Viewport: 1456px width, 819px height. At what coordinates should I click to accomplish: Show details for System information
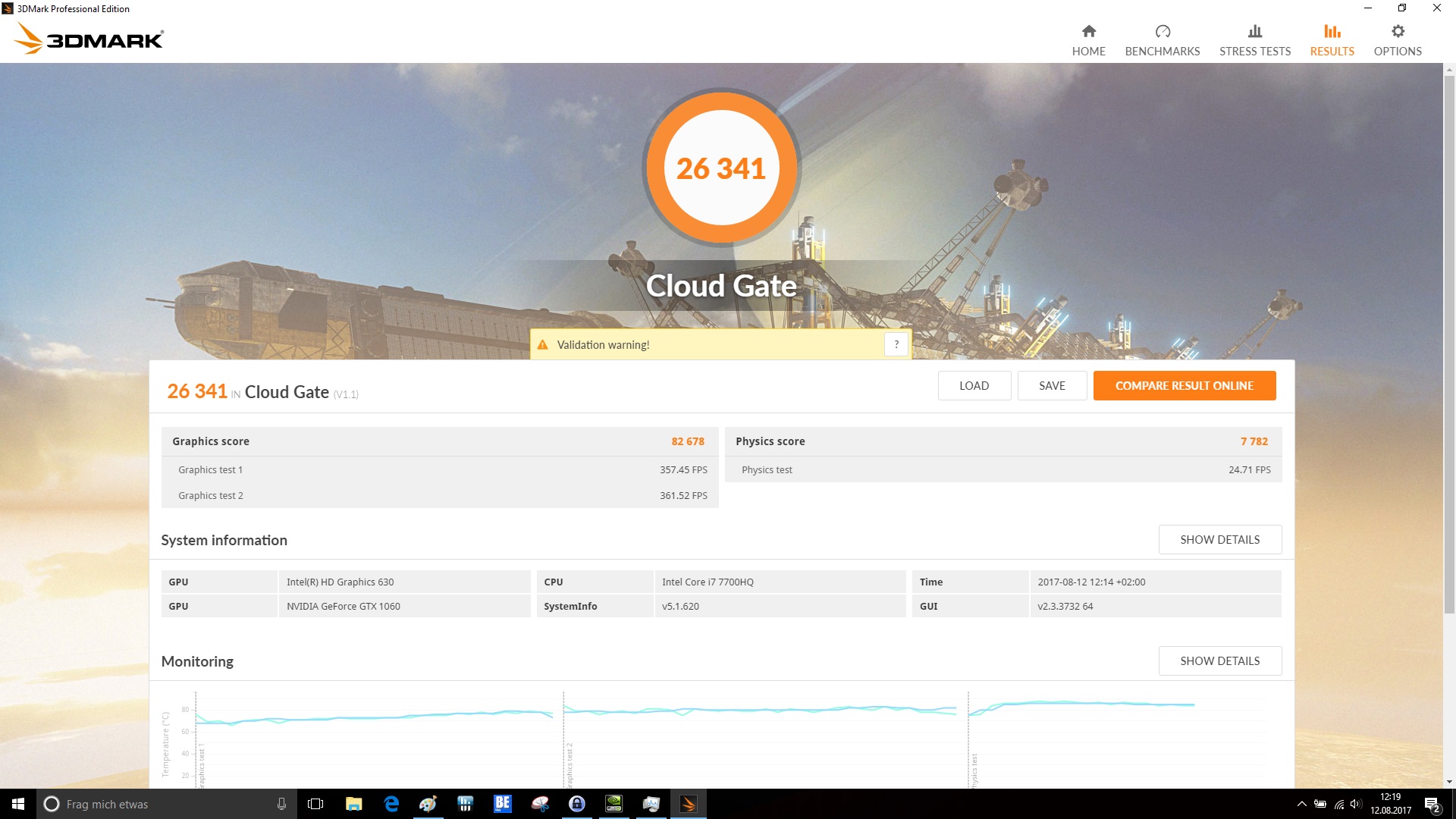pos(1219,539)
